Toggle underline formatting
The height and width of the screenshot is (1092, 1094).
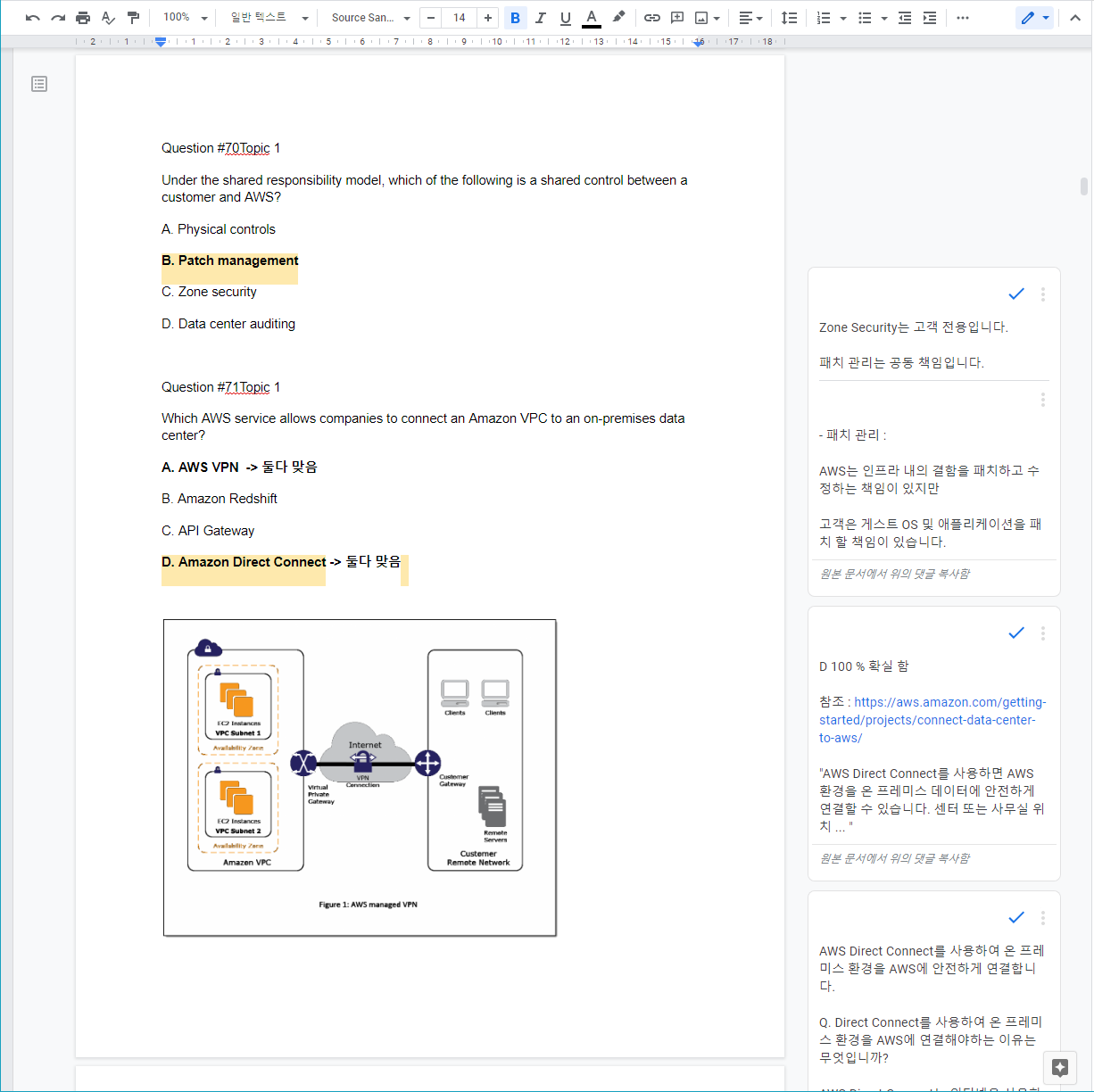pyautogui.click(x=565, y=18)
